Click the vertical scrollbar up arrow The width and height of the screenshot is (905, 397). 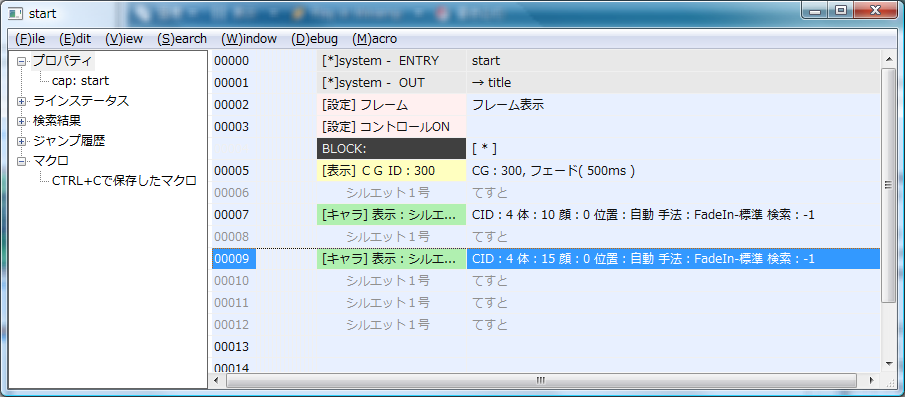(888, 59)
